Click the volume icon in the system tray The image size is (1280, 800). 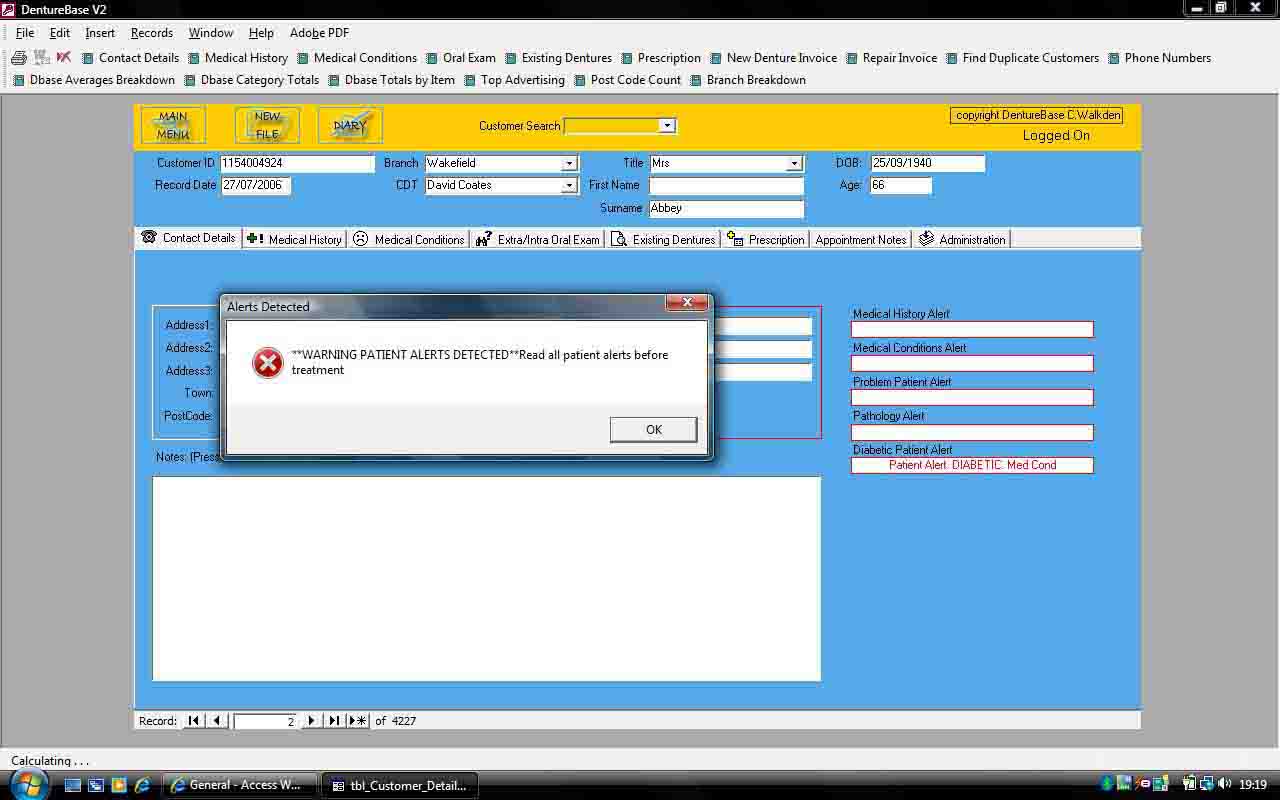[1225, 785]
